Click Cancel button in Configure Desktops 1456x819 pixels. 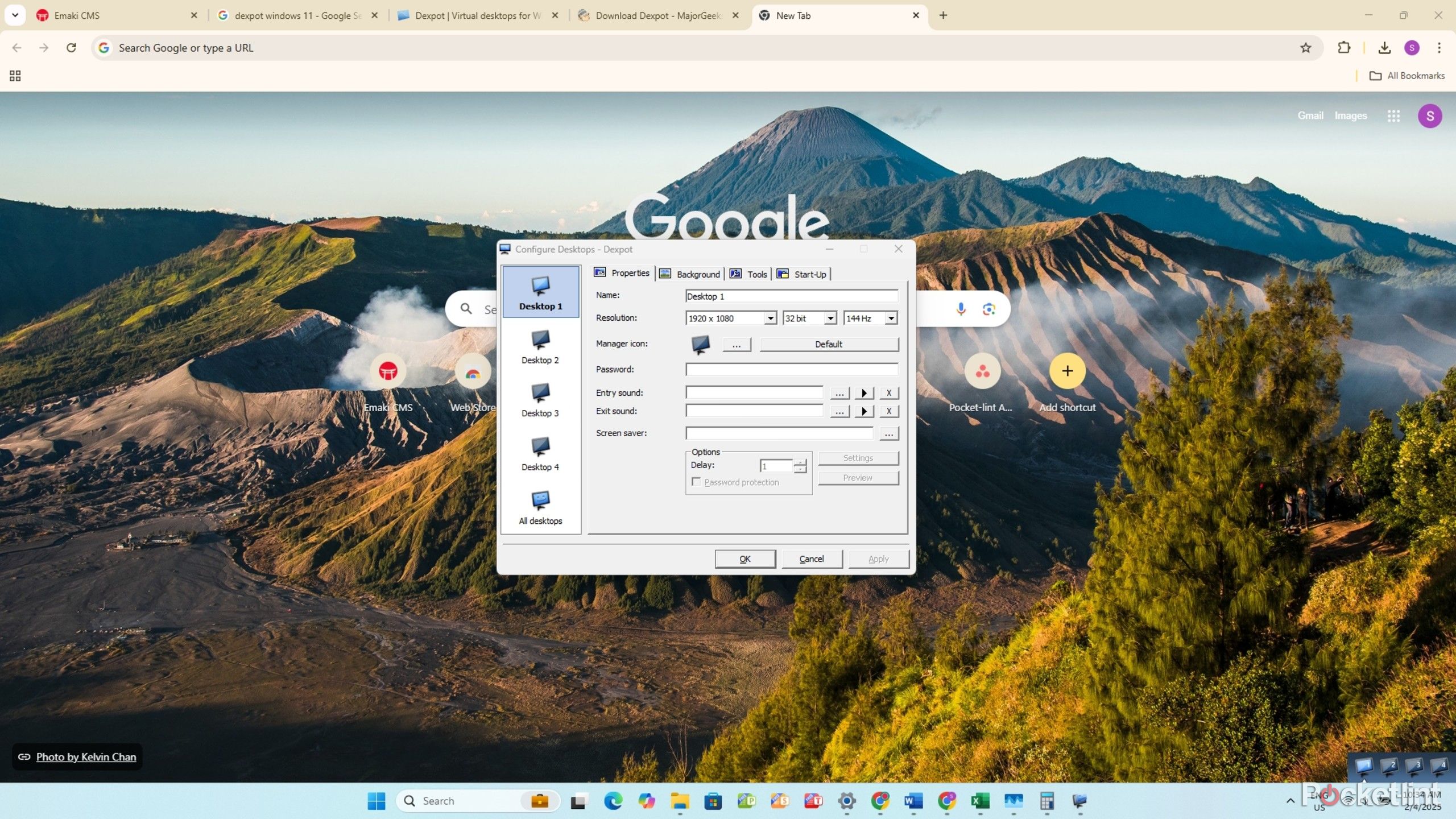(x=811, y=558)
